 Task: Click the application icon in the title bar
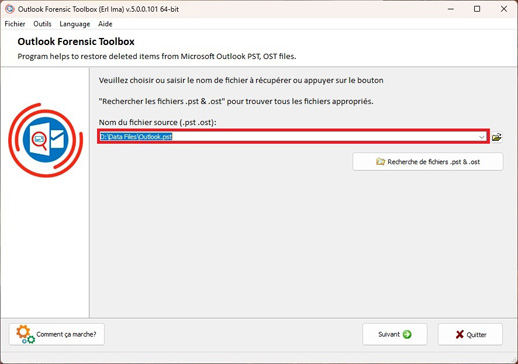click(x=10, y=9)
